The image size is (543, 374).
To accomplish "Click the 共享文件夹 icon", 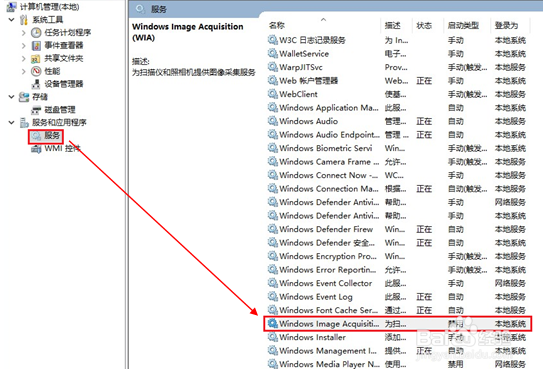I will click(36, 59).
